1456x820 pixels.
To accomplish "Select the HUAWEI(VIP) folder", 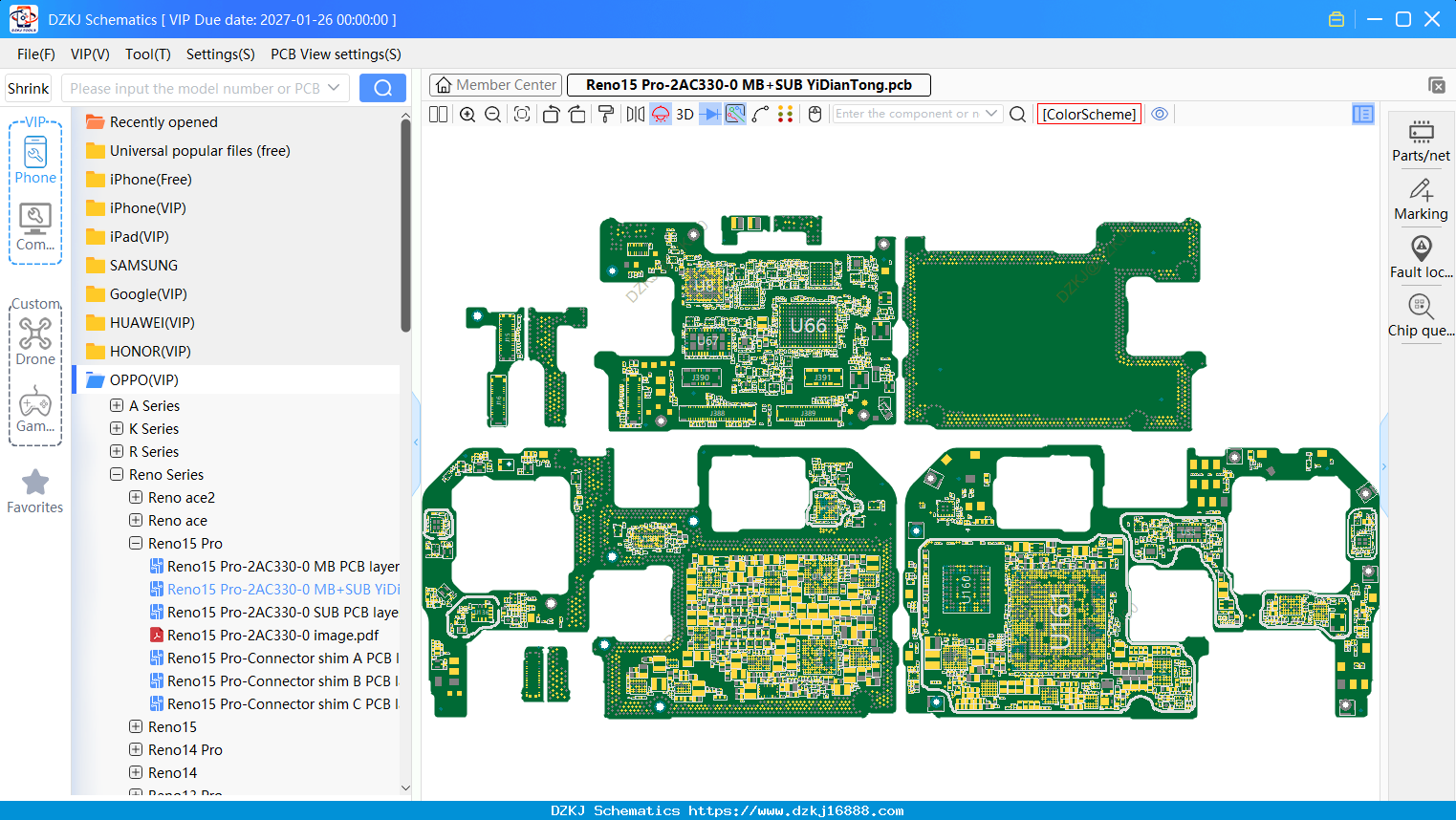I will tap(151, 322).
